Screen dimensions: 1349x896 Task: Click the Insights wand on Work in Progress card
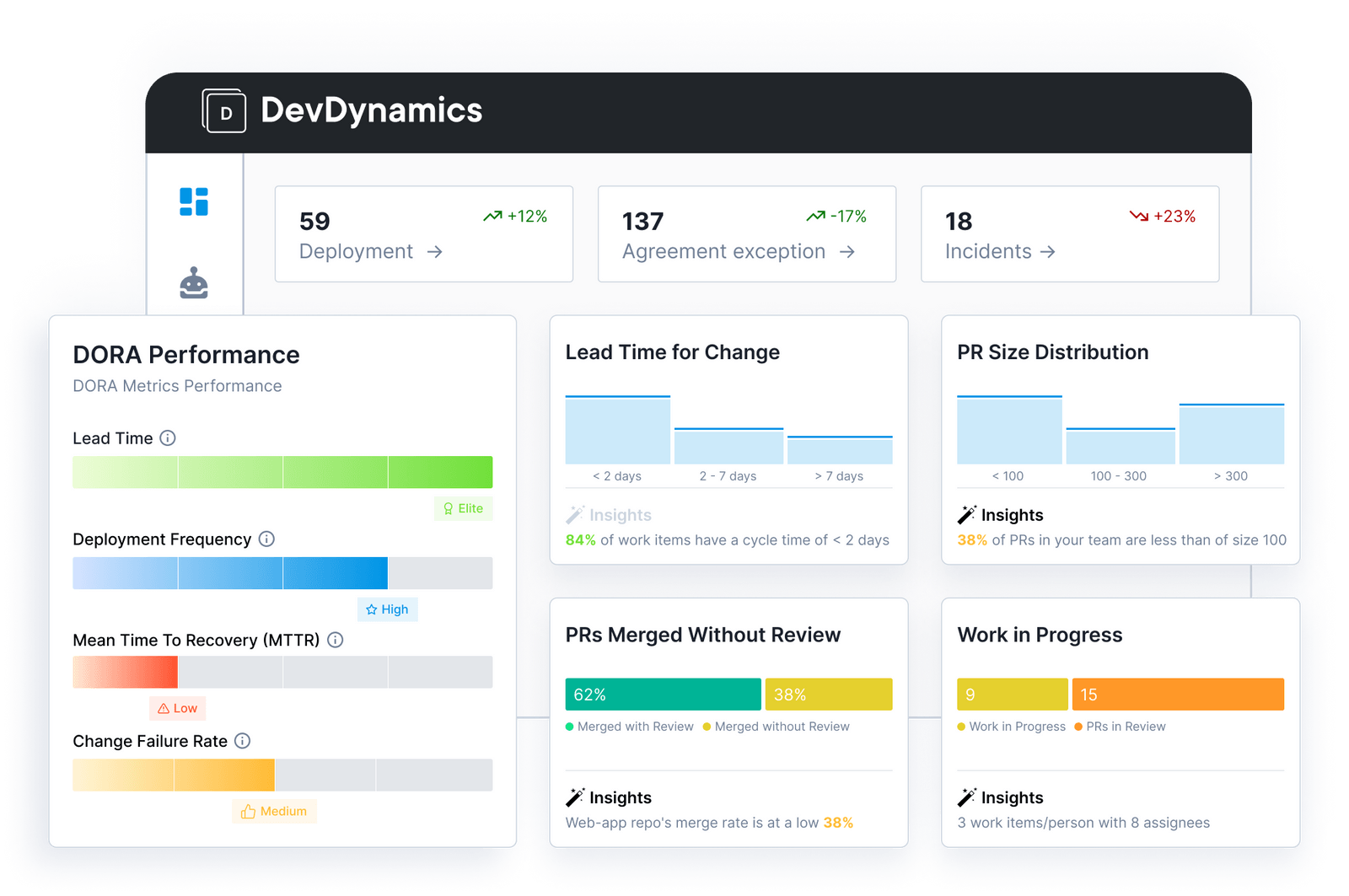(966, 796)
